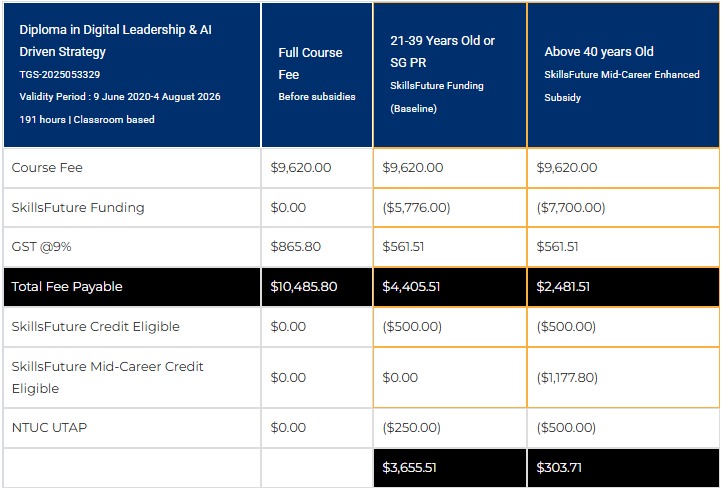Click the SkillsFuture Mid-Career Credit Eligible label
Viewport: 725px width, 491px height.
(x=107, y=377)
